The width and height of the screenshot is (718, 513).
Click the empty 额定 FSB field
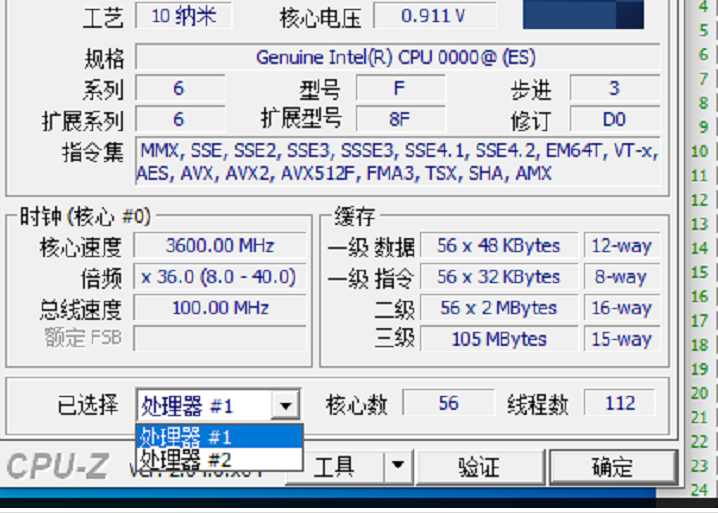(220, 338)
